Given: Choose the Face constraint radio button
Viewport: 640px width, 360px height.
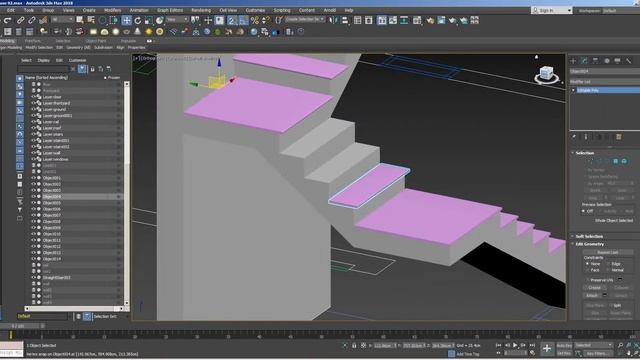Looking at the screenshot, I should pos(587,270).
